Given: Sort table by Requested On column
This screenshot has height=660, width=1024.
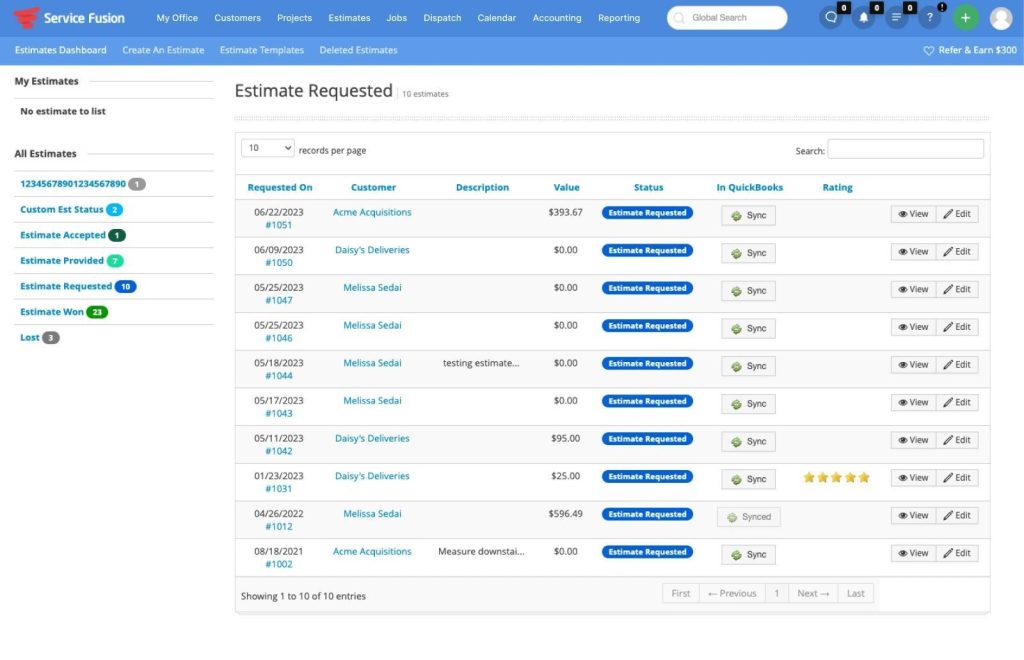Looking at the screenshot, I should coord(280,187).
